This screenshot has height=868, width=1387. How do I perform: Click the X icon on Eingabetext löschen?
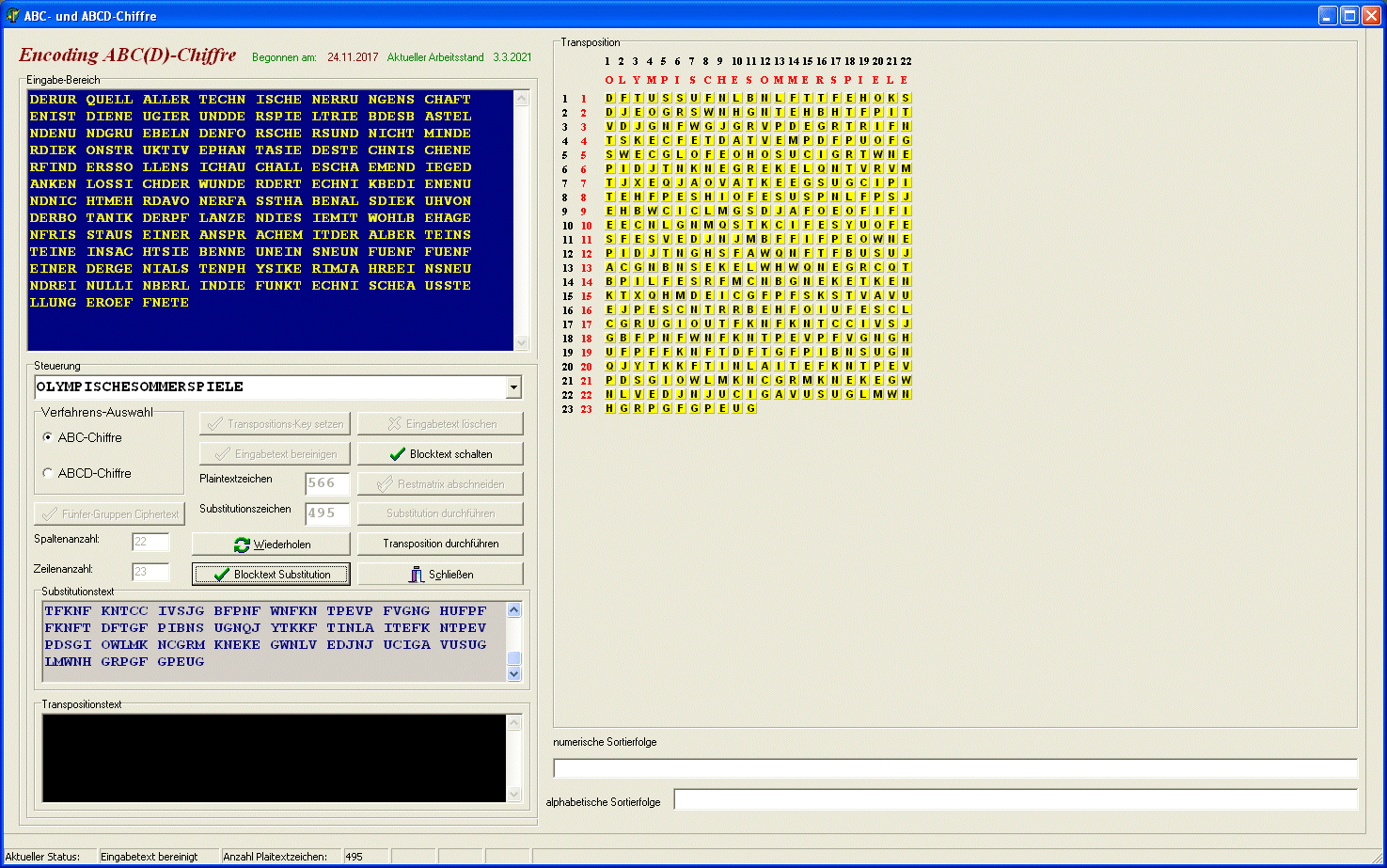click(395, 424)
